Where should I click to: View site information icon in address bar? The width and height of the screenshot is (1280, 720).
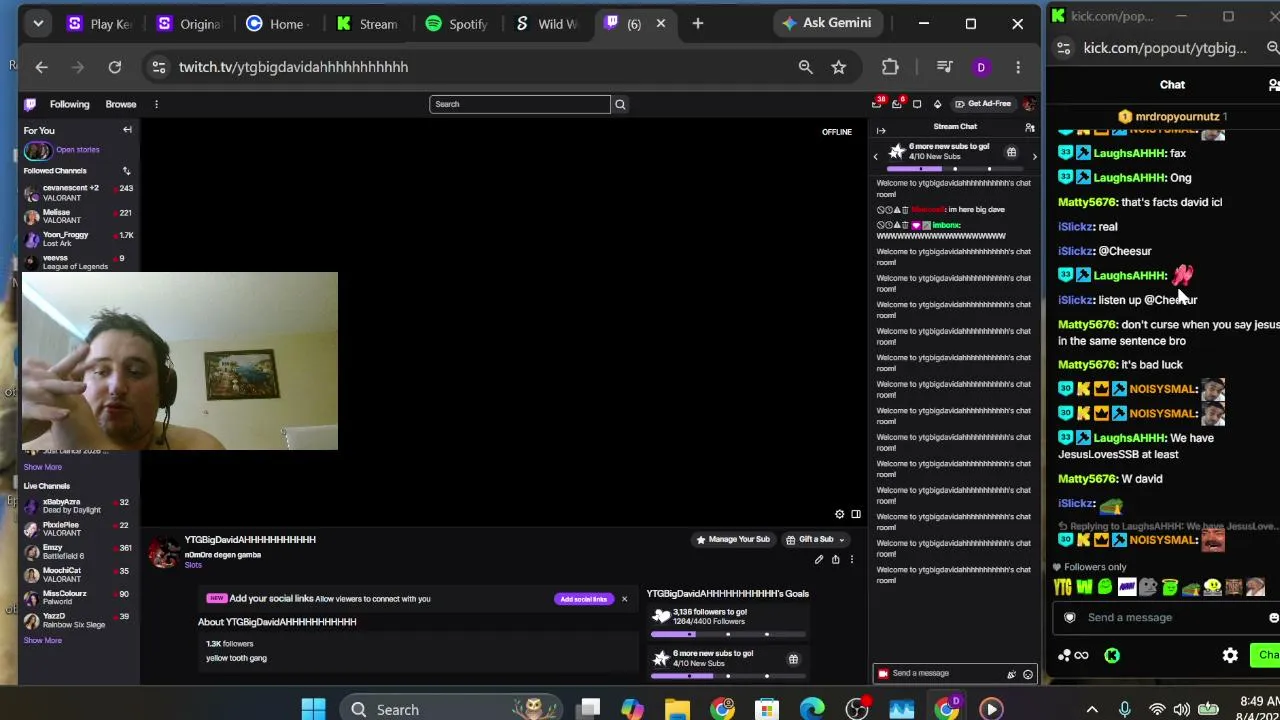pyautogui.click(x=158, y=67)
